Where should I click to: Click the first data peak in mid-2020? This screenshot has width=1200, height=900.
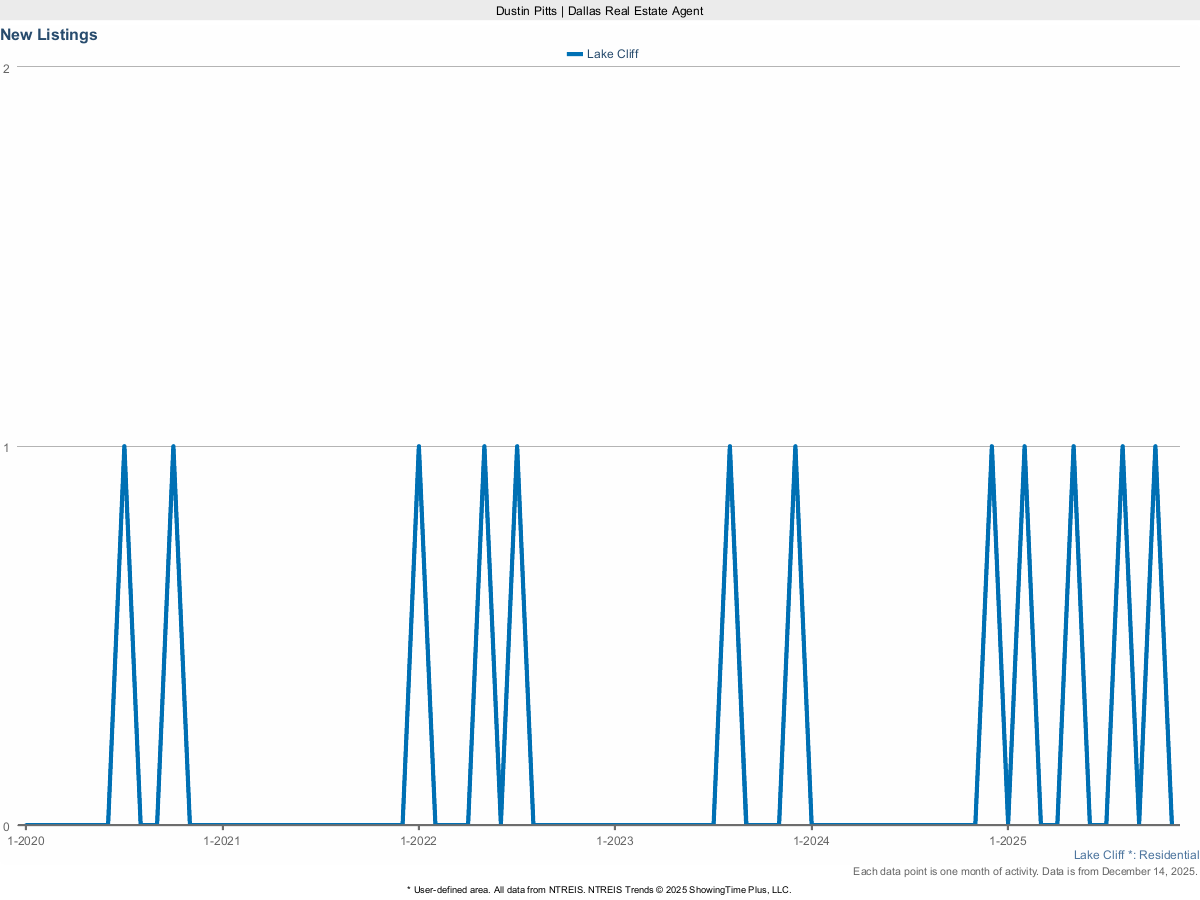[124, 447]
